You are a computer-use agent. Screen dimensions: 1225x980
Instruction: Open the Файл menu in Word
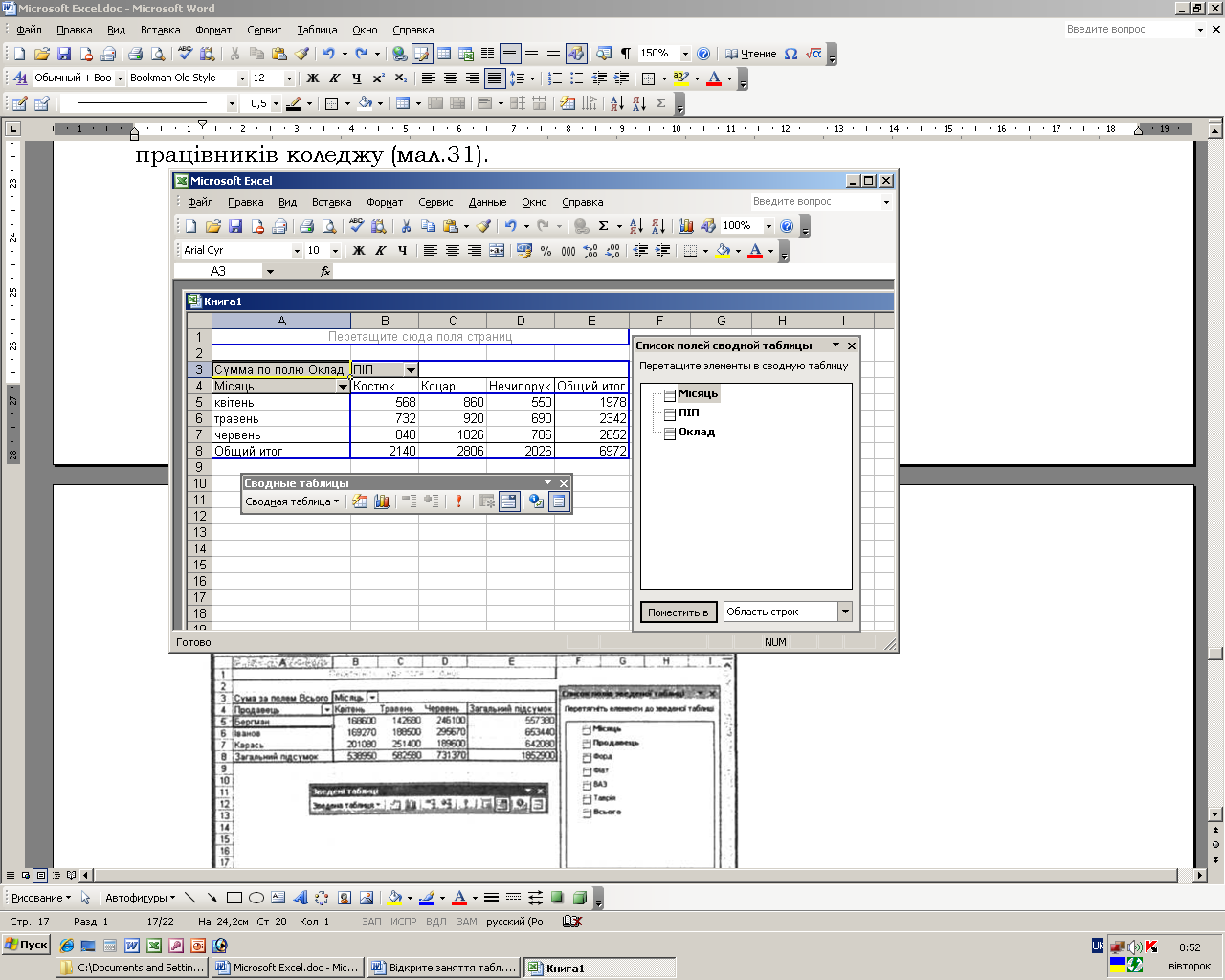(x=29, y=30)
